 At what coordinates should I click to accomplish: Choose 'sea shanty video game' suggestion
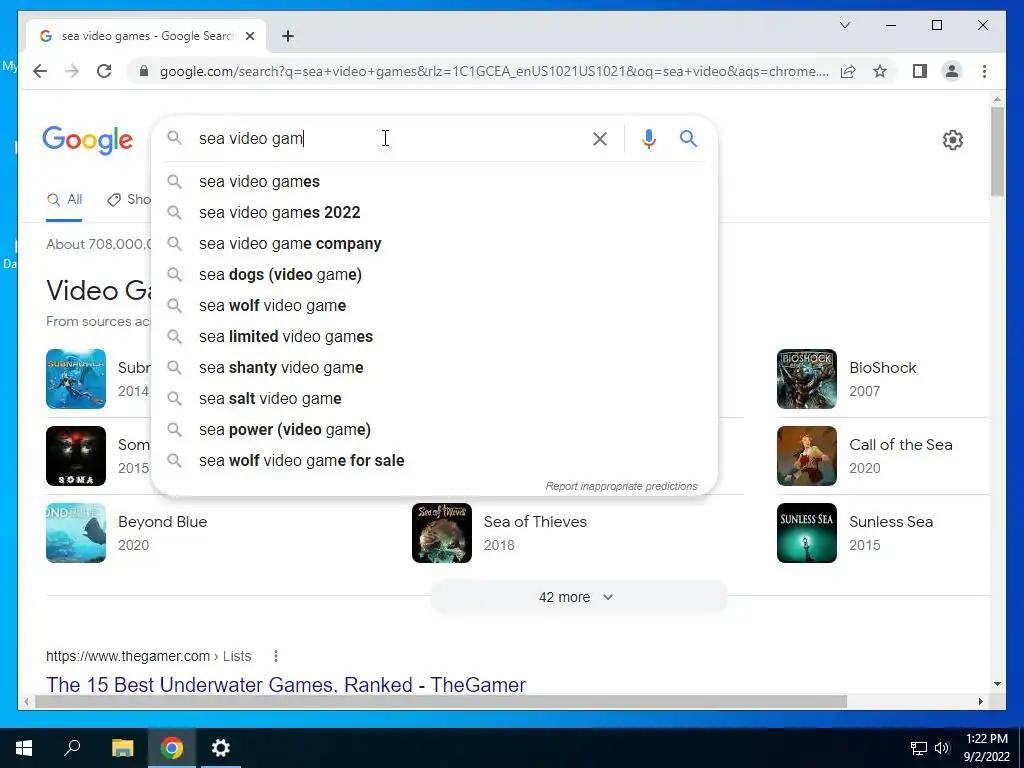434,368
